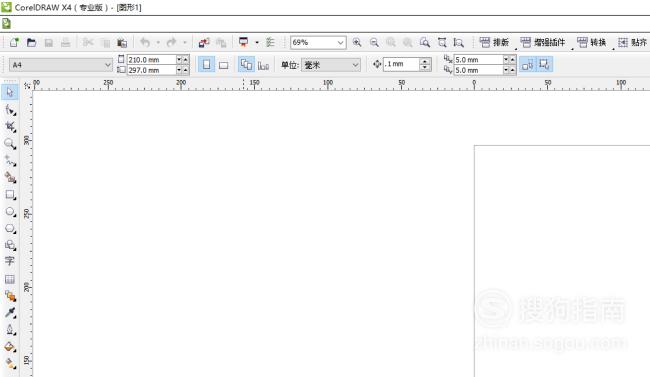Open the 转换 toolbar menu
The width and height of the screenshot is (650, 377).
592,42
